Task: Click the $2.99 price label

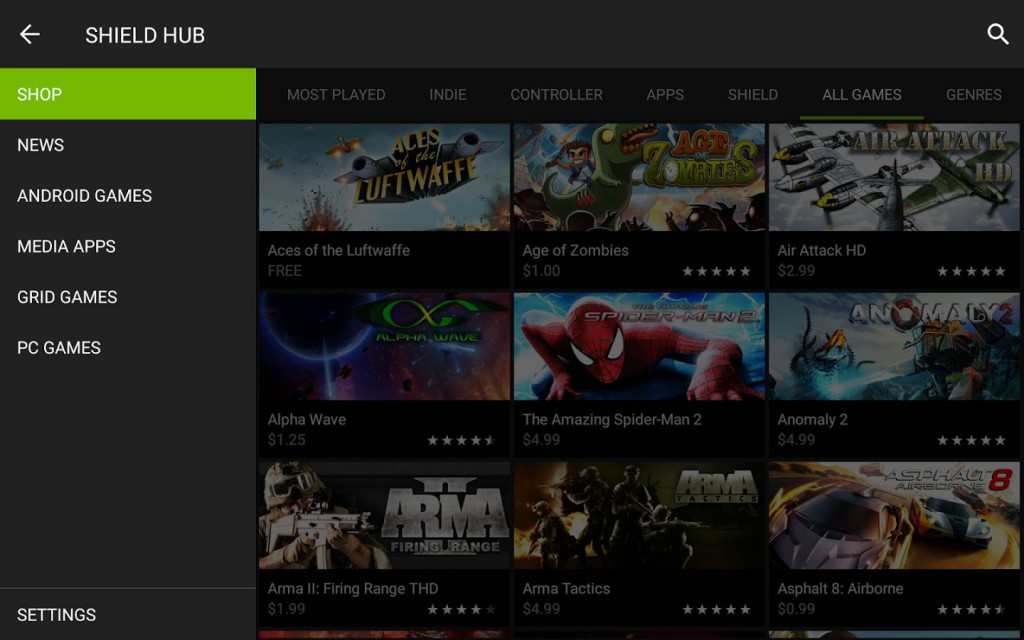Action: tap(796, 270)
